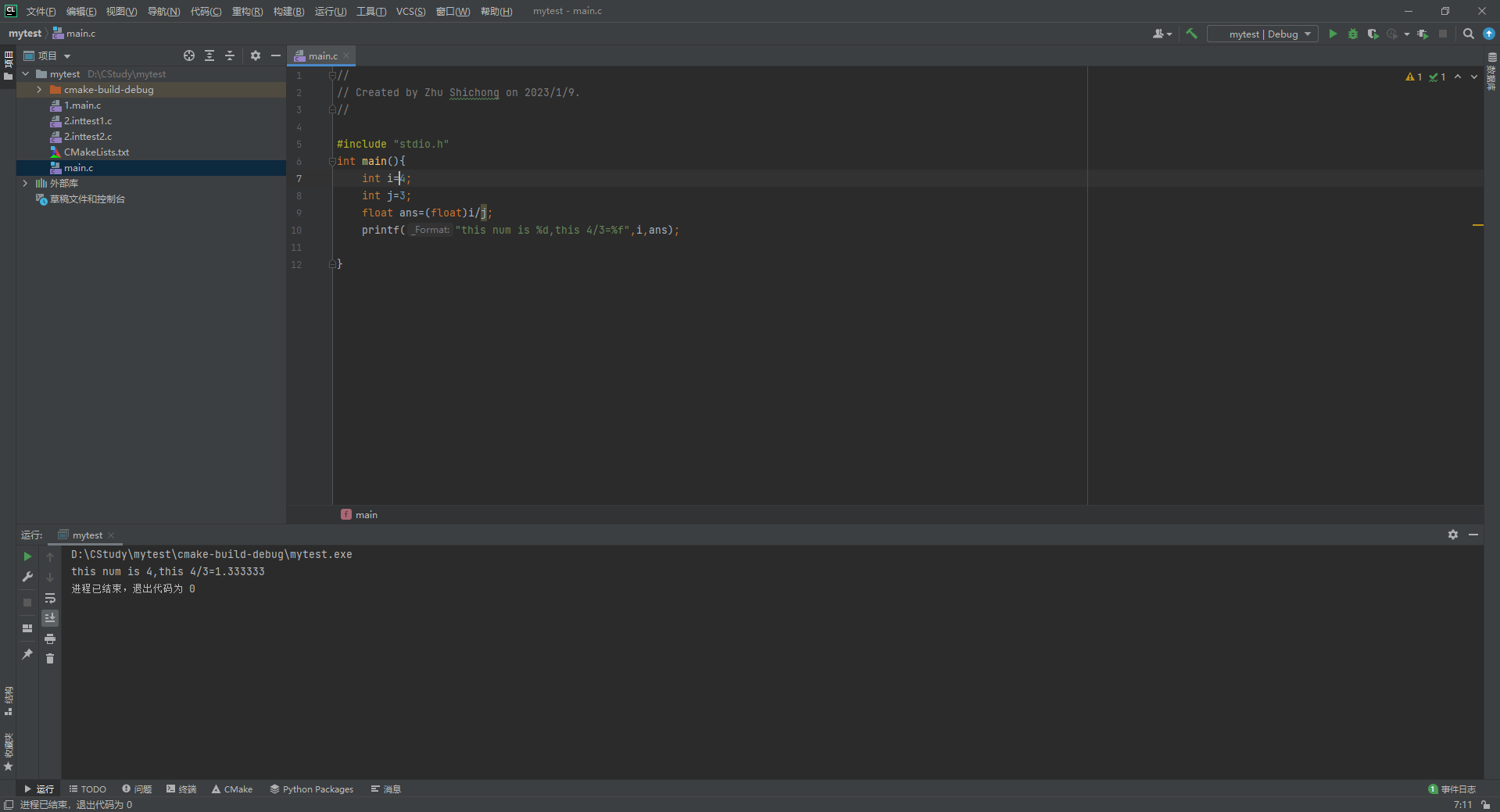Open the 编辑(E) menu
Image resolution: width=1500 pixels, height=812 pixels.
click(x=81, y=11)
